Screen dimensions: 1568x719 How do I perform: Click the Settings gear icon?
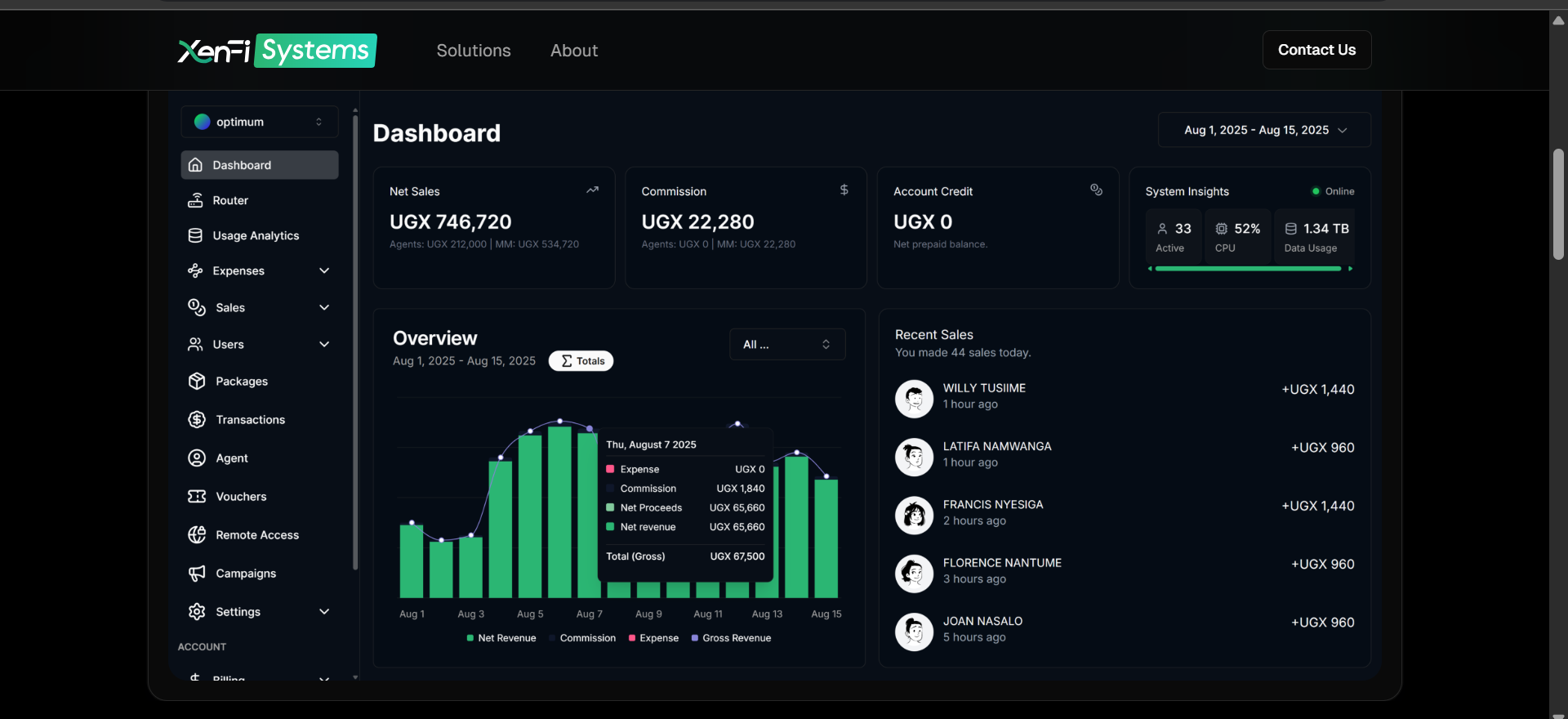coord(197,611)
